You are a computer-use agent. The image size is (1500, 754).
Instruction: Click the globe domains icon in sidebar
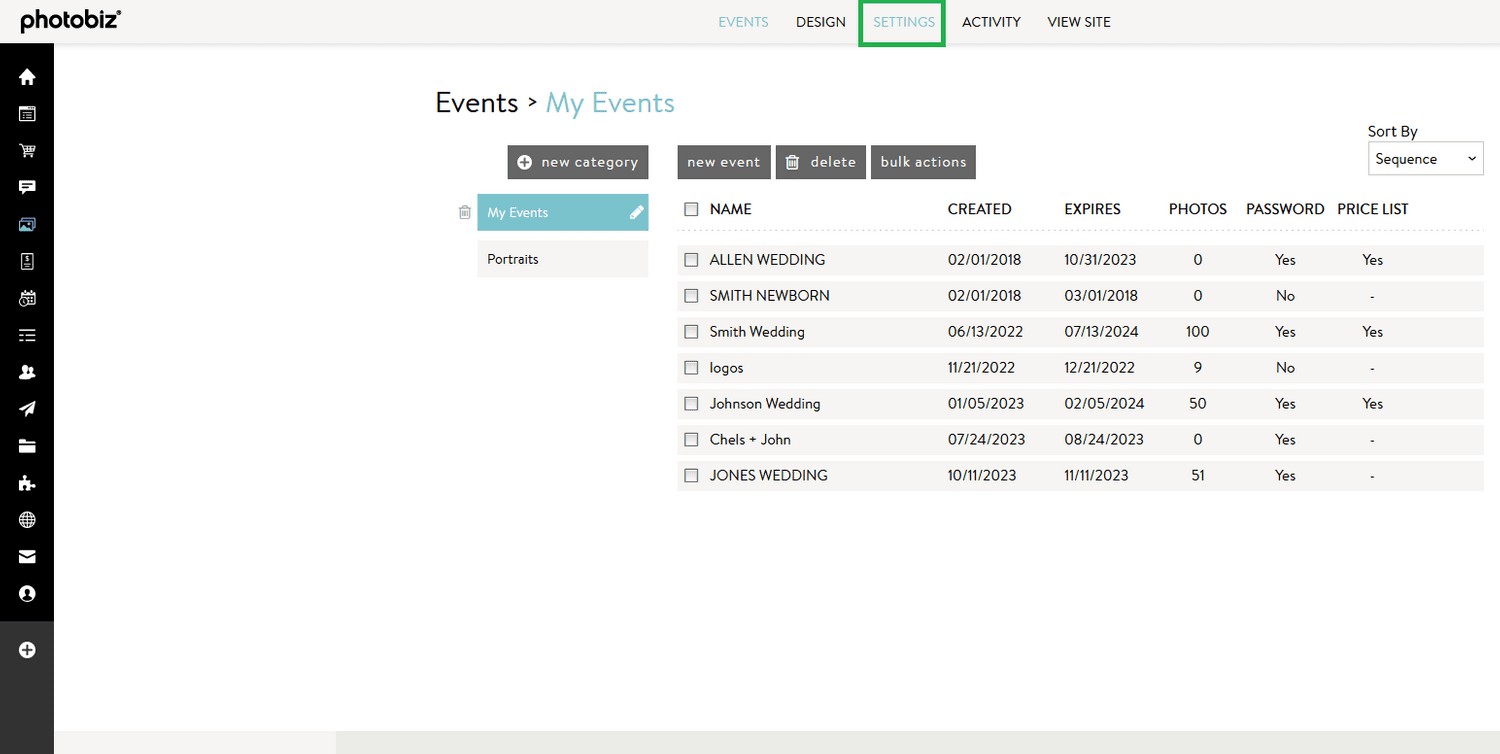(27, 519)
